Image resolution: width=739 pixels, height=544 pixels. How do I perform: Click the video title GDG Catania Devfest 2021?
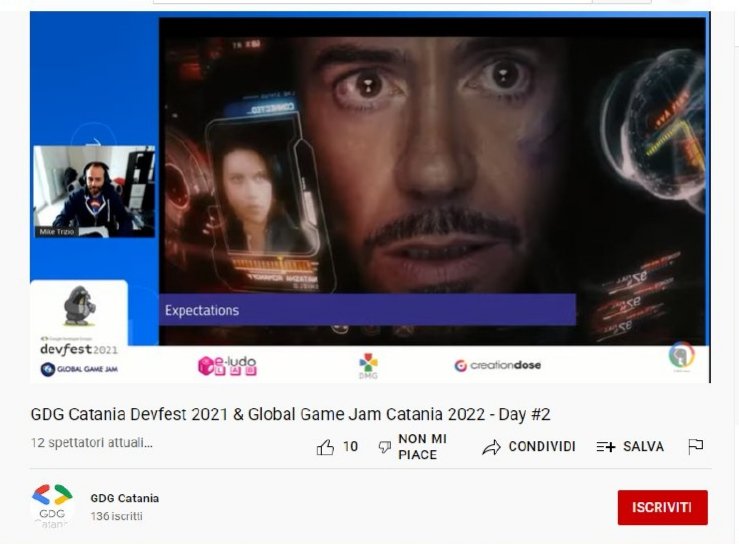290,414
